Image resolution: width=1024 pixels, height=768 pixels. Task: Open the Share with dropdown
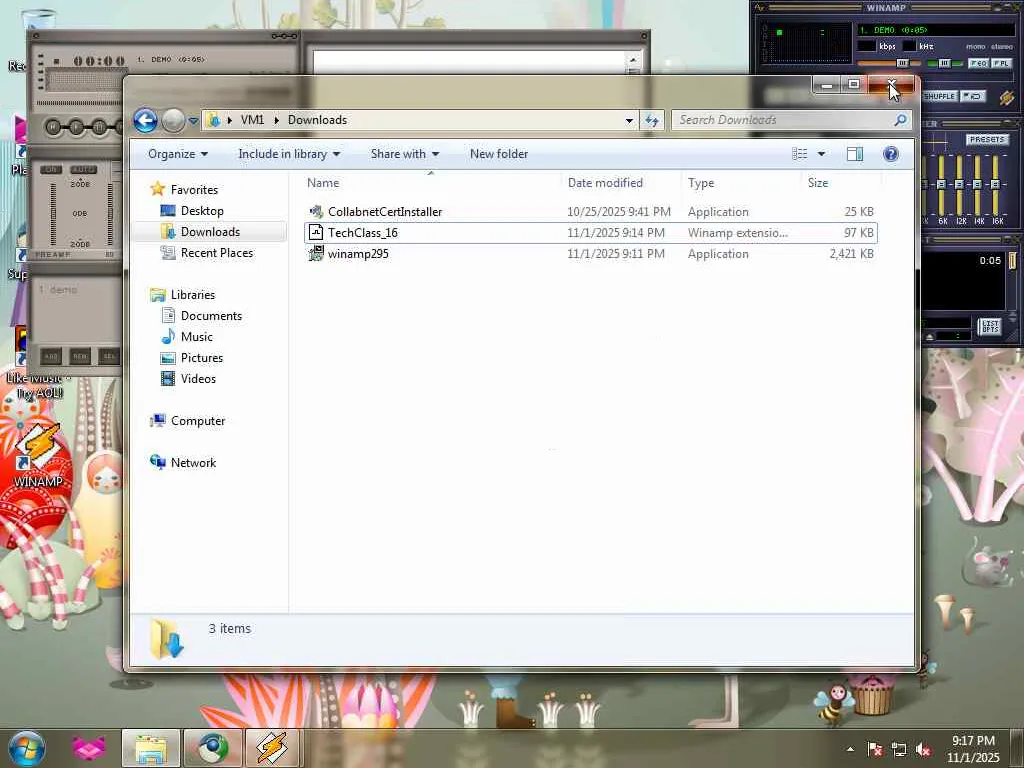click(x=405, y=154)
